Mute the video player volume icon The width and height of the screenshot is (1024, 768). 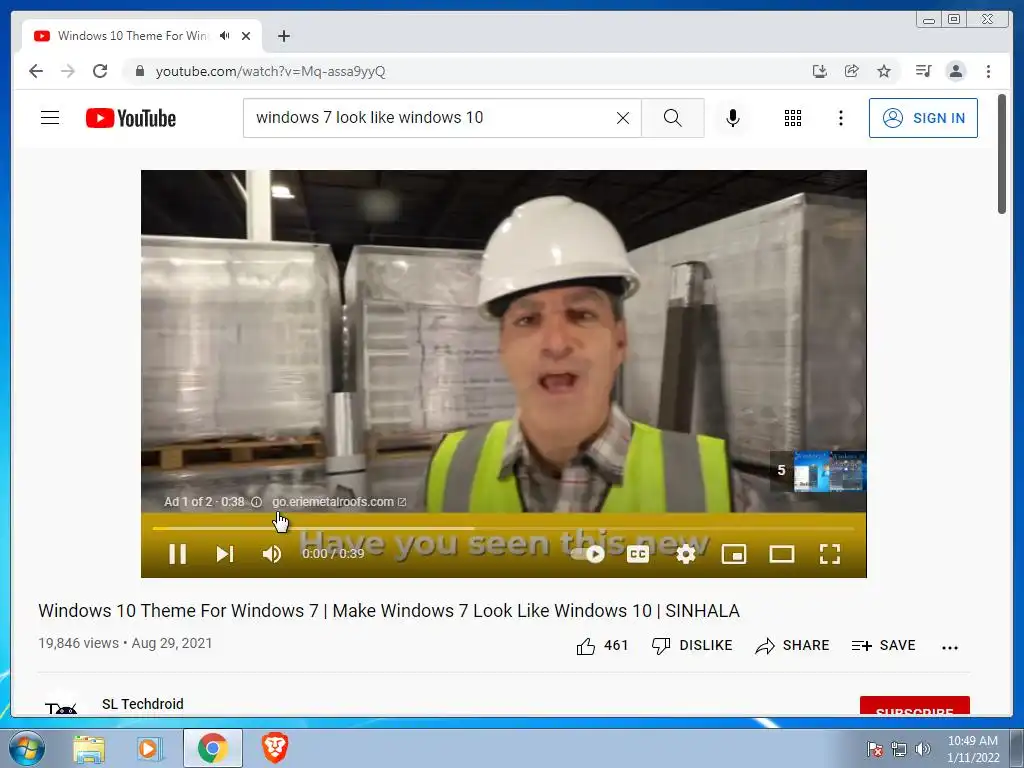click(x=272, y=554)
